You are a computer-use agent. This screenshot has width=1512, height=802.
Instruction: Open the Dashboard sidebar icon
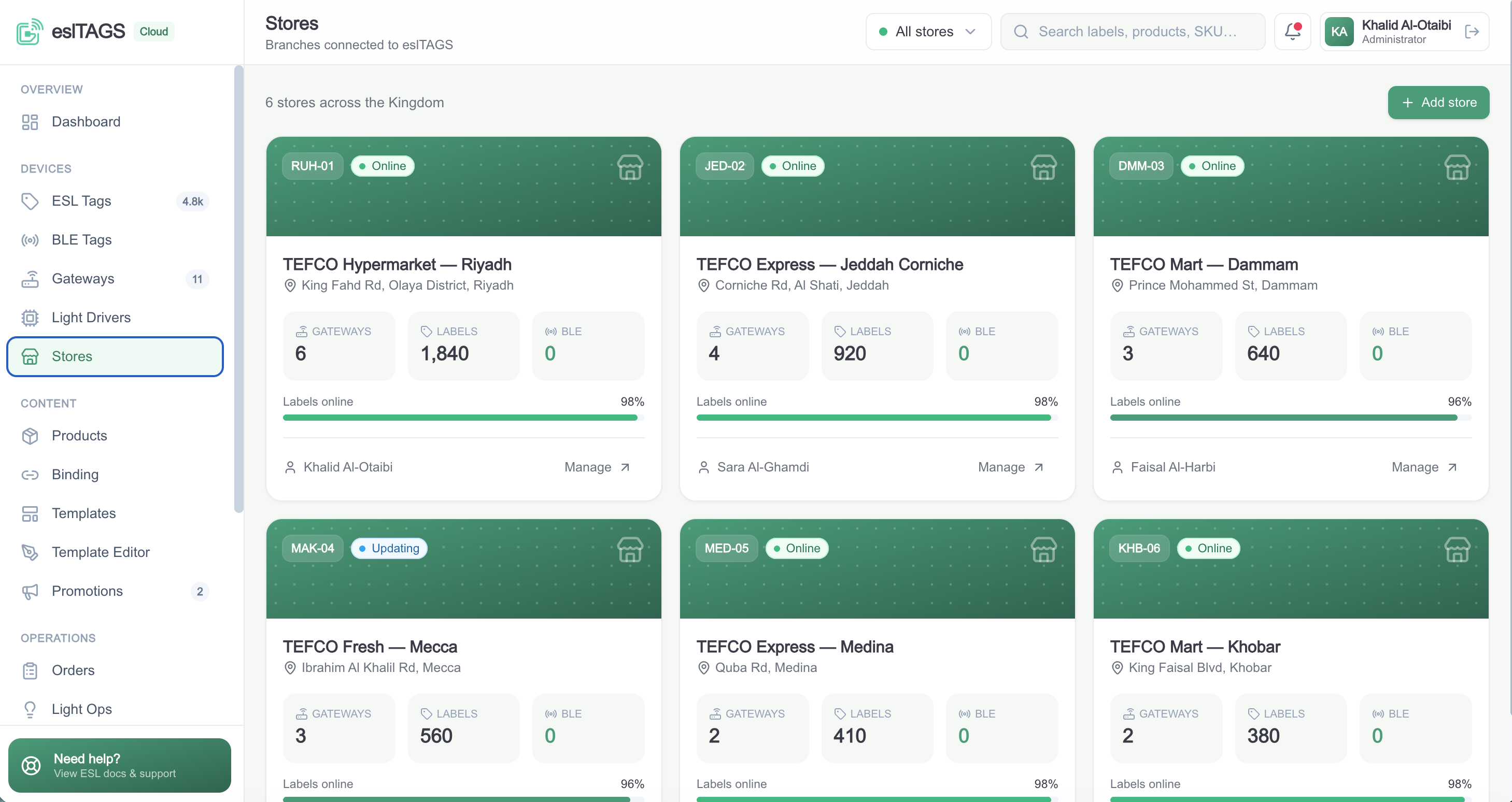30,122
